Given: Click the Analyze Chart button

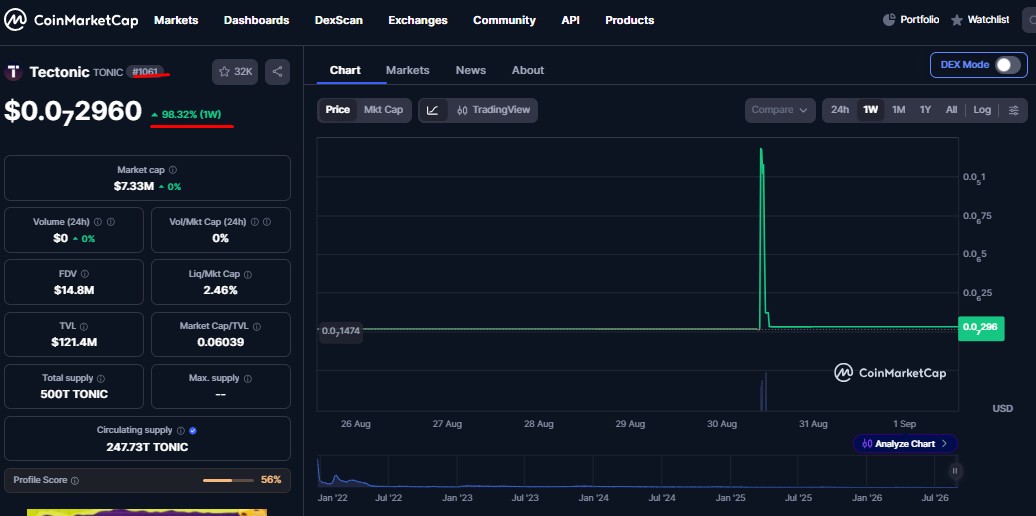Looking at the screenshot, I should click(x=905, y=443).
